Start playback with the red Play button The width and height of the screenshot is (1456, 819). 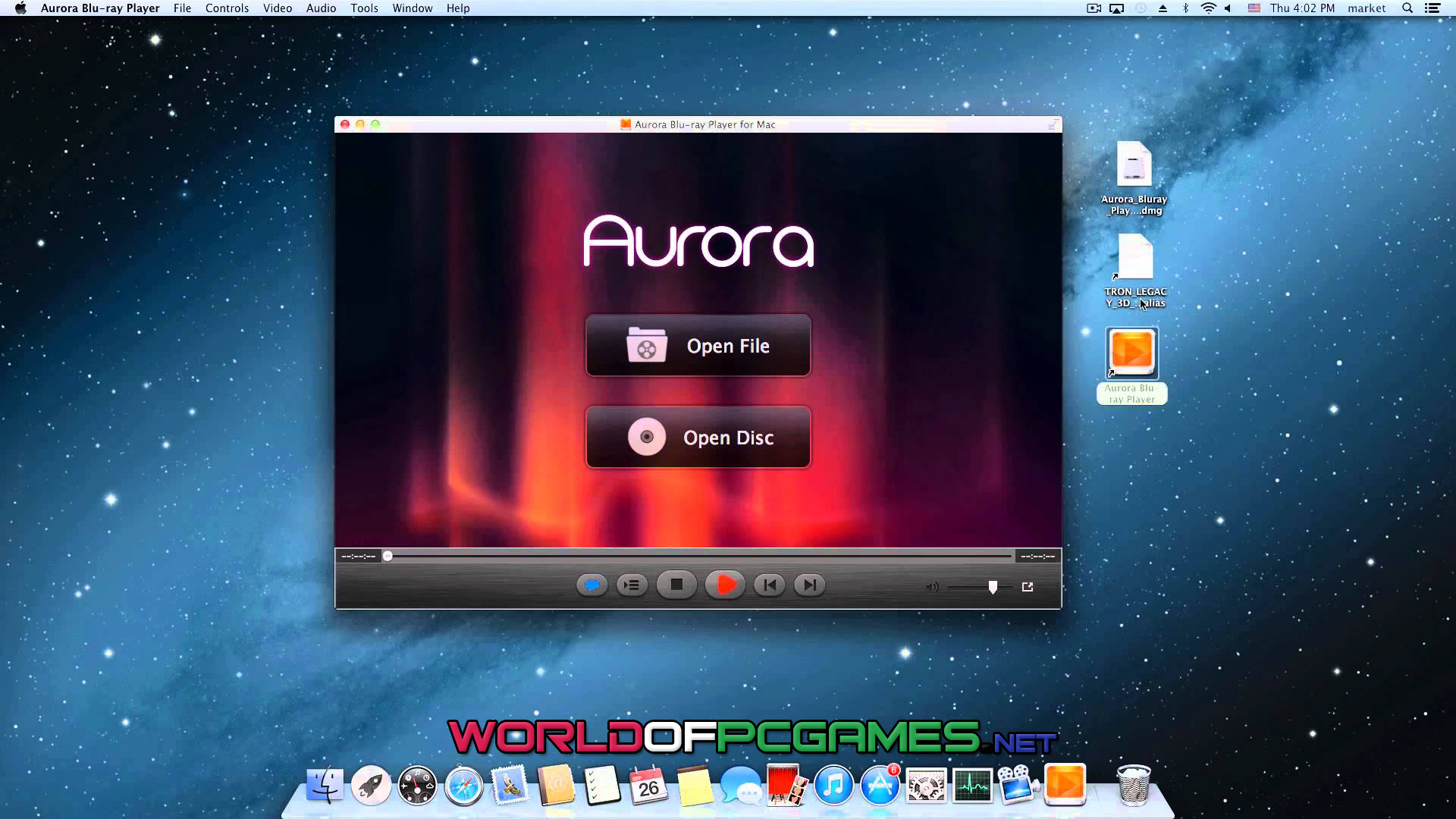click(725, 585)
